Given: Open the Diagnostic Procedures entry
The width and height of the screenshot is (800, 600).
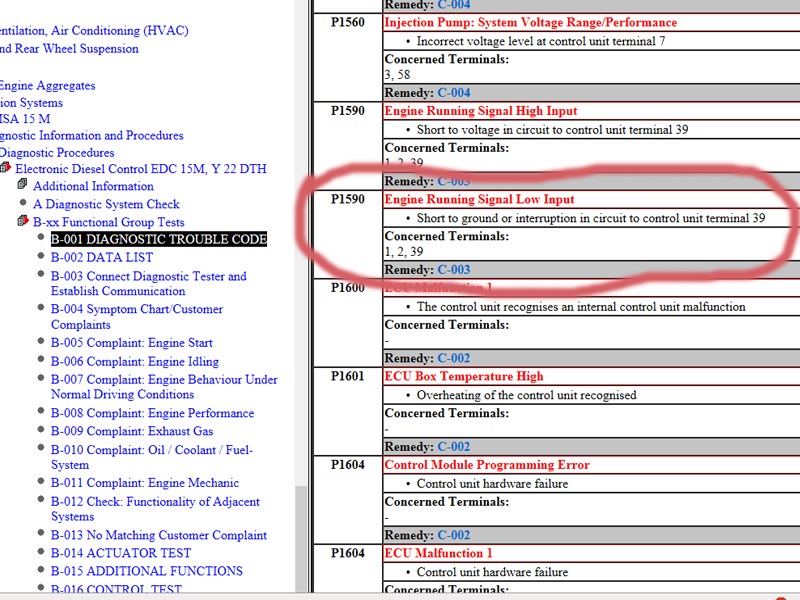Looking at the screenshot, I should pyautogui.click(x=57, y=153).
